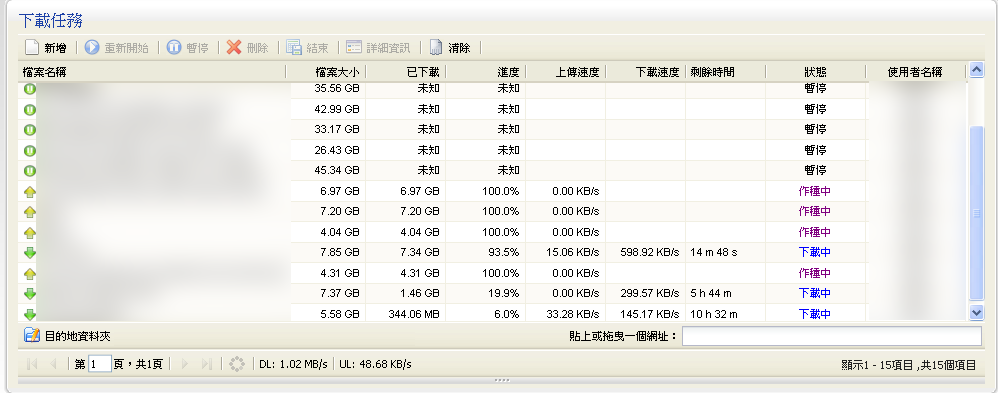Sort by 上傳速度 column header
The image size is (998, 393).
[x=566, y=72]
